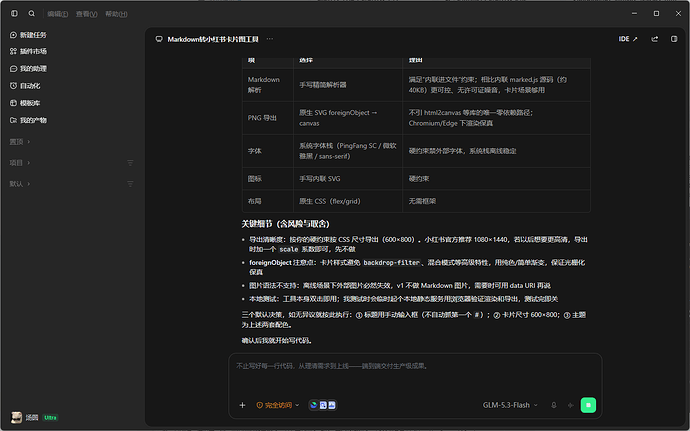The height and width of the screenshot is (431, 690).
Task: Open the 帮助(H) menu
Action: pyautogui.click(x=116, y=14)
